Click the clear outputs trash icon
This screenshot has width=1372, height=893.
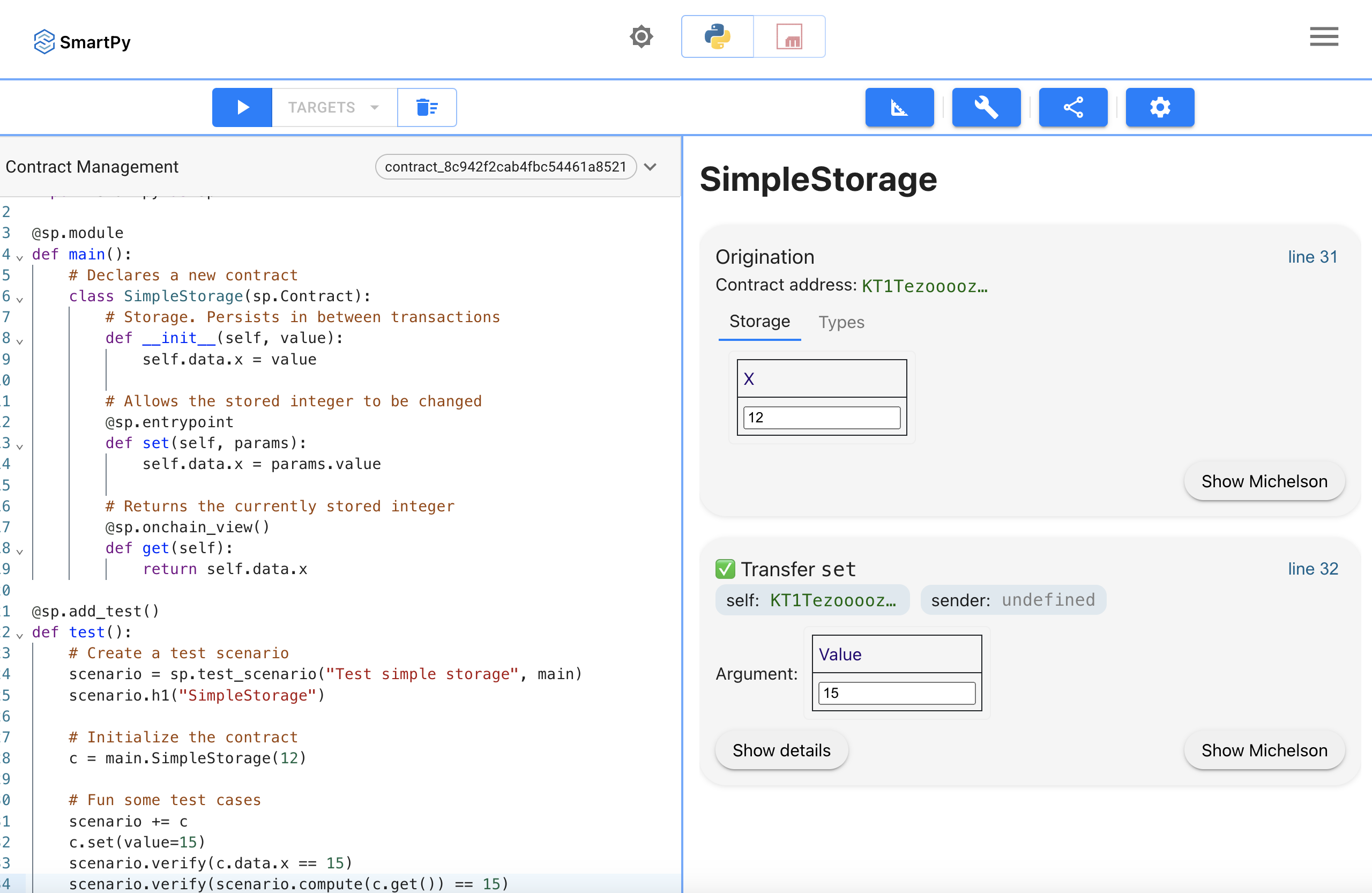click(427, 107)
